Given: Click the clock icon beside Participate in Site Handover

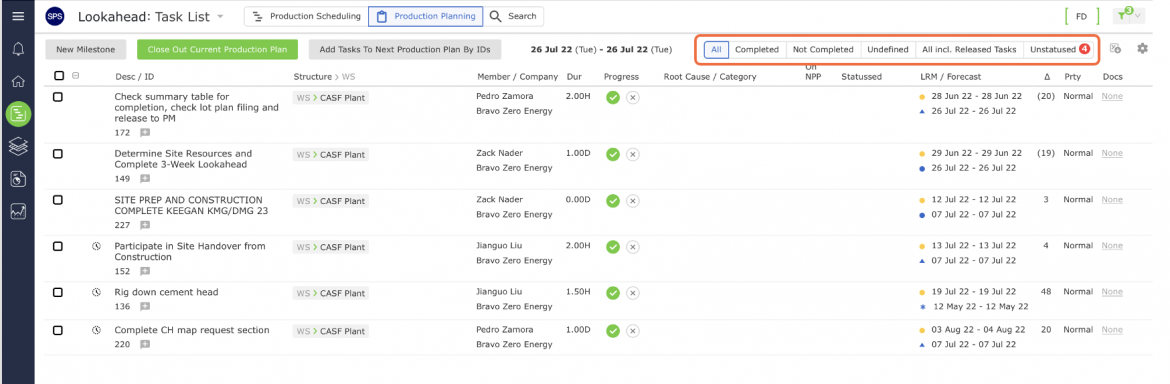Looking at the screenshot, I should pos(96,245).
